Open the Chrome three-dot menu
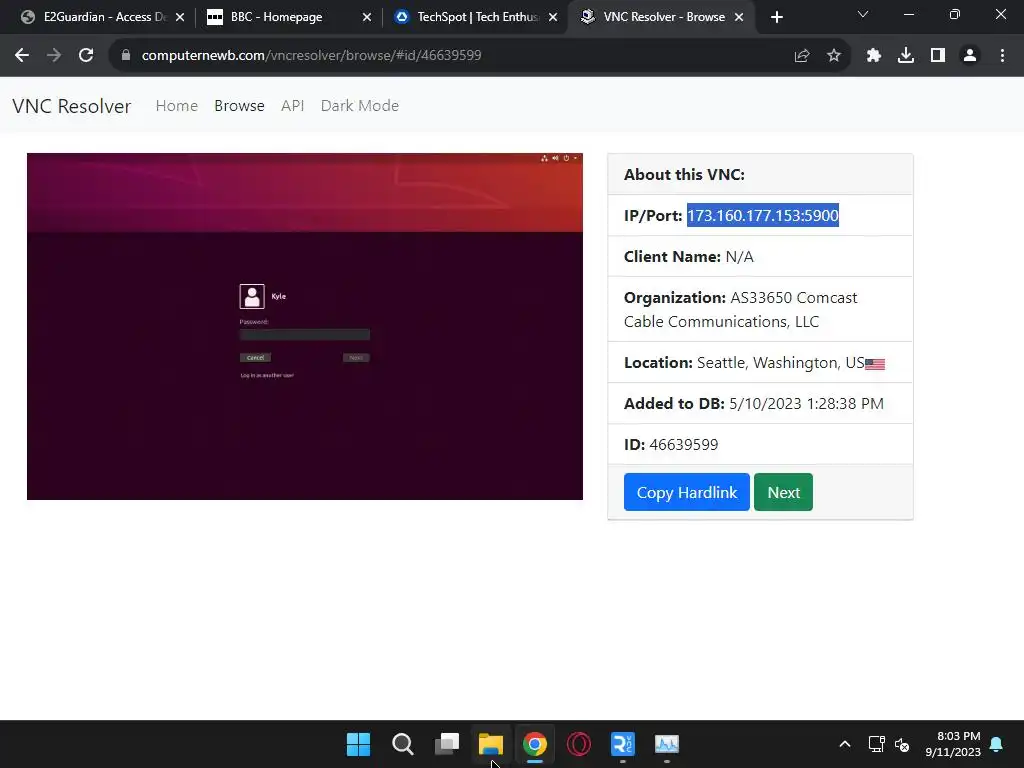The width and height of the screenshot is (1024, 768). pyautogui.click(x=1002, y=56)
